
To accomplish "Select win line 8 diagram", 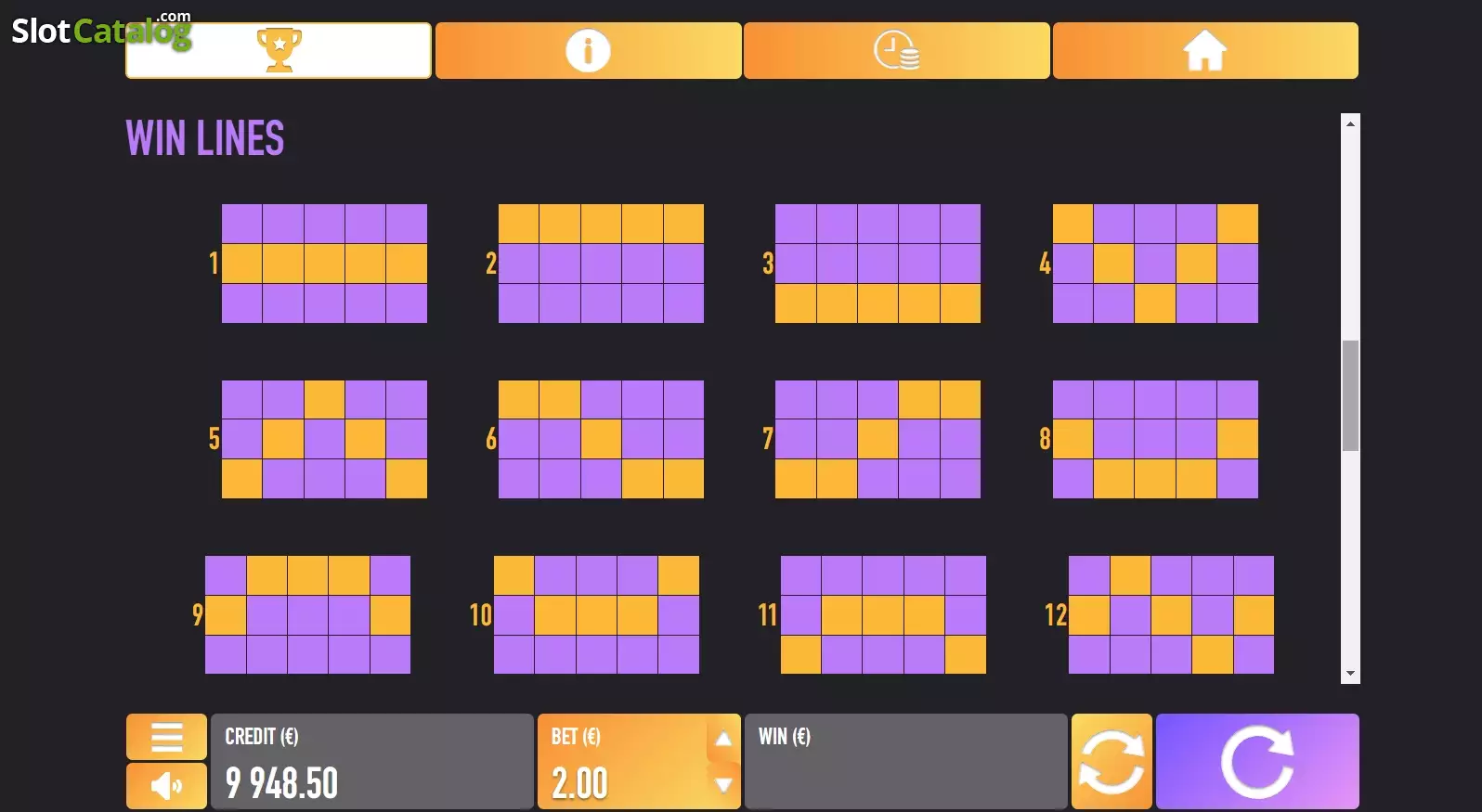I will [x=1155, y=439].
